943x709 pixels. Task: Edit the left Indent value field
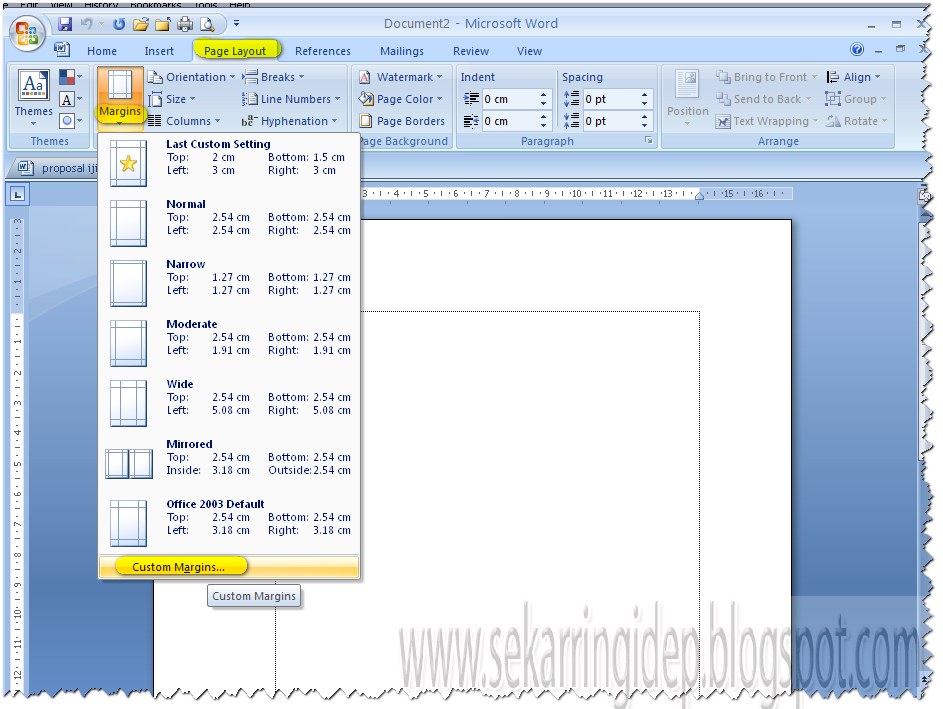[509, 99]
